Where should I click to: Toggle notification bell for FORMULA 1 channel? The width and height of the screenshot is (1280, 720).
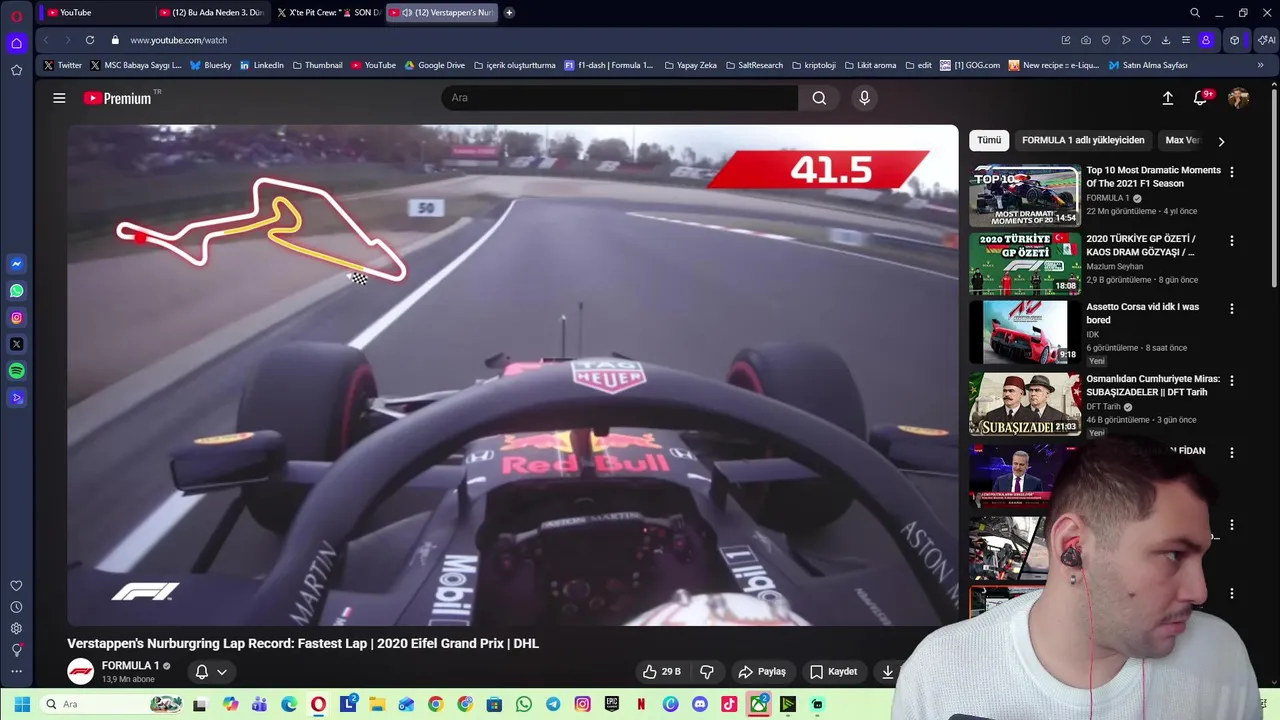201,672
